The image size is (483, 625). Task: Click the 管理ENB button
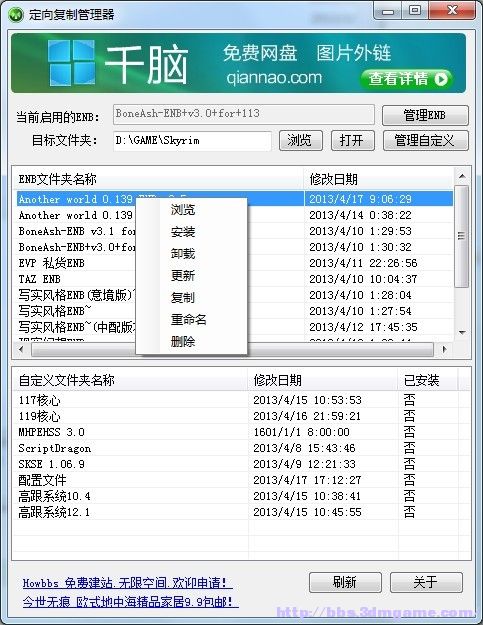click(x=425, y=115)
